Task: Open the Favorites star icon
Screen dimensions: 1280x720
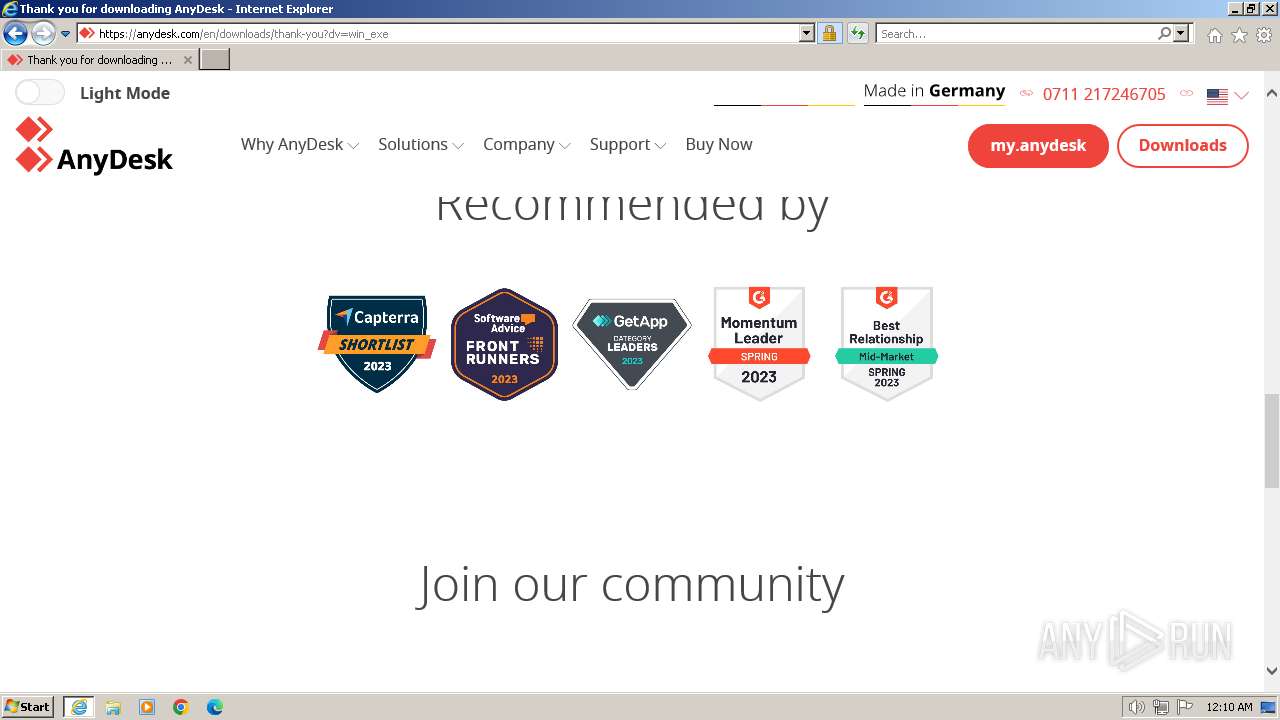Action: pos(1239,35)
